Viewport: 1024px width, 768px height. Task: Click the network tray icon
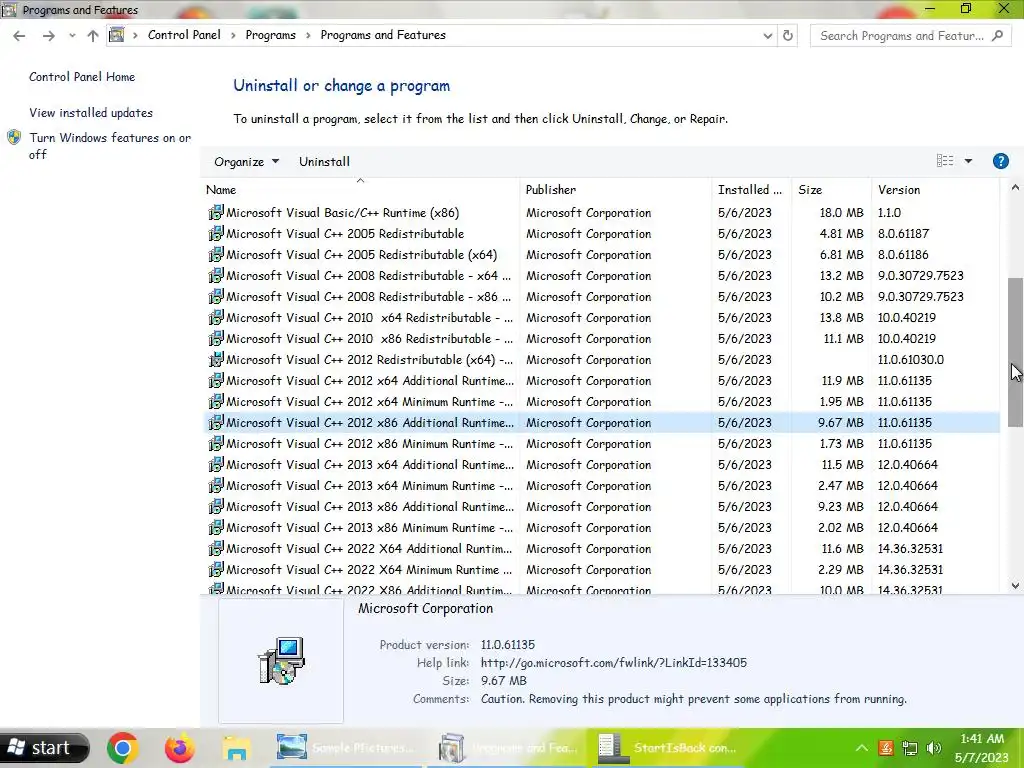pyautogui.click(x=910, y=748)
